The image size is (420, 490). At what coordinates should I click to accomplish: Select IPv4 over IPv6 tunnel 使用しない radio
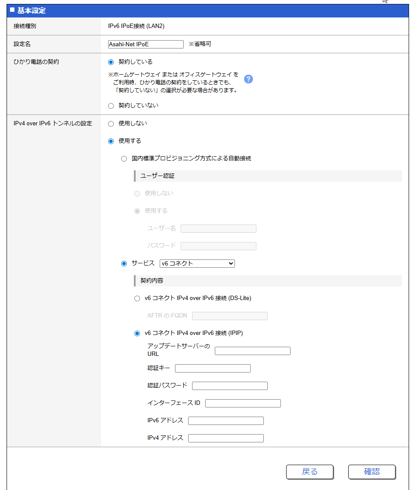point(111,124)
